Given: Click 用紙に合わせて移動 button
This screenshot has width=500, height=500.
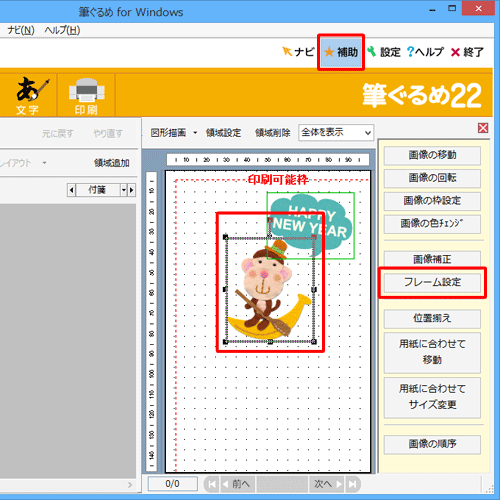Looking at the screenshot, I should pyautogui.click(x=432, y=352).
